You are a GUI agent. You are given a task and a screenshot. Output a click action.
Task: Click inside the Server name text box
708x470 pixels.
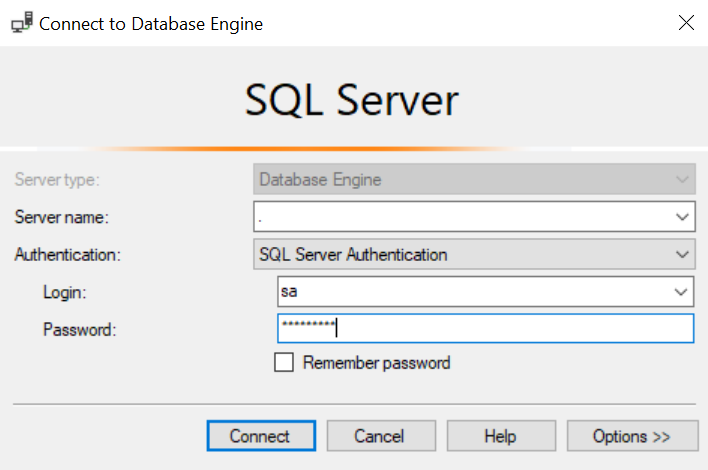click(460, 216)
